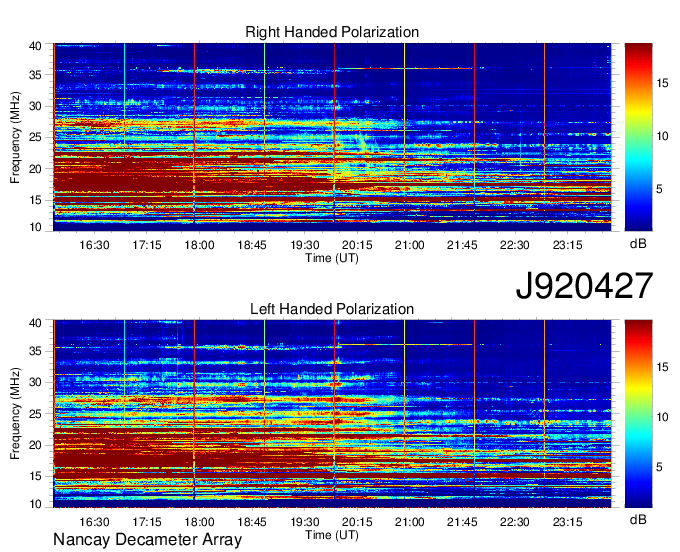Click the 22:30 time tick on the Left Handed plot
Image resolution: width=680 pixels, height=552 pixels.
point(515,522)
